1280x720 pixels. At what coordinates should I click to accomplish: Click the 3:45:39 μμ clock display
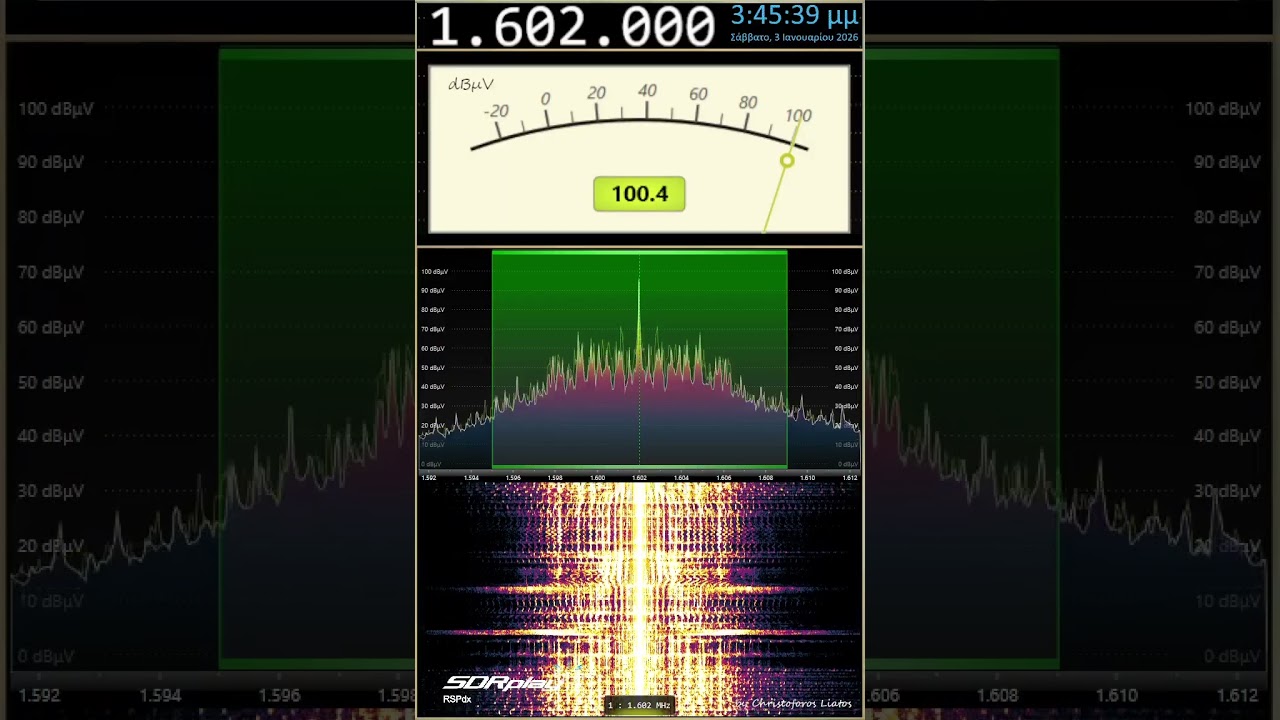(x=794, y=16)
